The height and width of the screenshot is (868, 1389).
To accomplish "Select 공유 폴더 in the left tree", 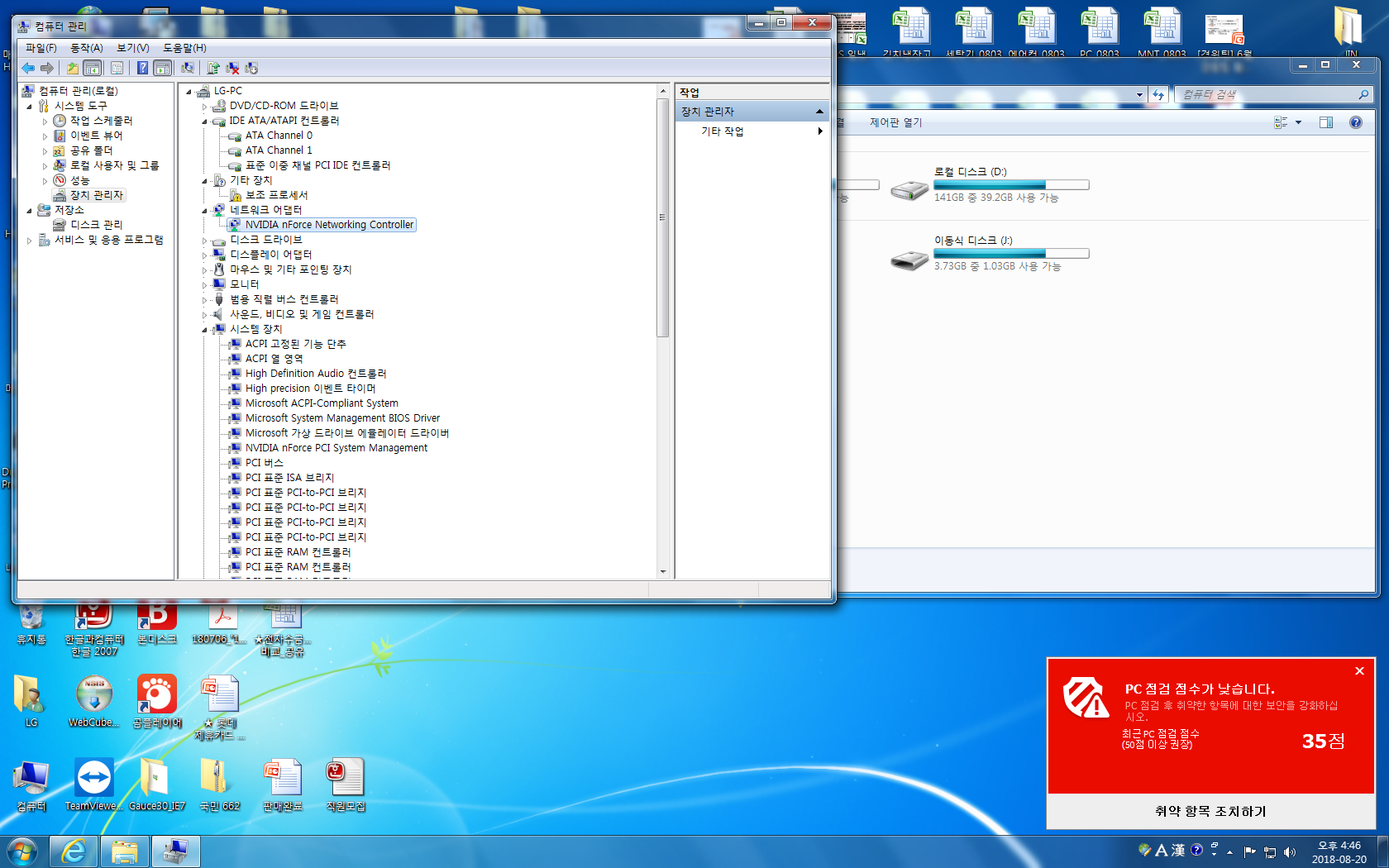I will tap(91, 150).
